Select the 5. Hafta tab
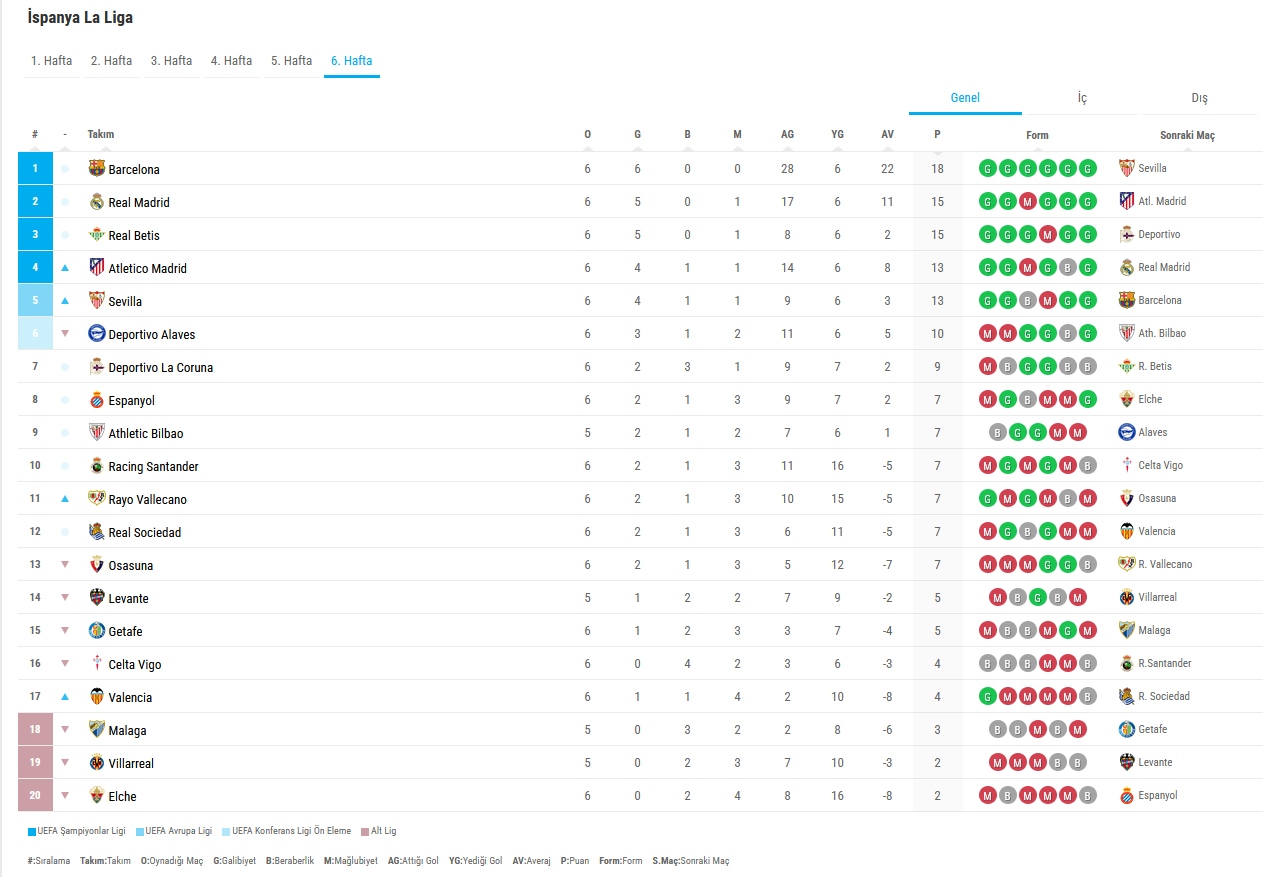The width and height of the screenshot is (1277, 877). [x=292, y=61]
